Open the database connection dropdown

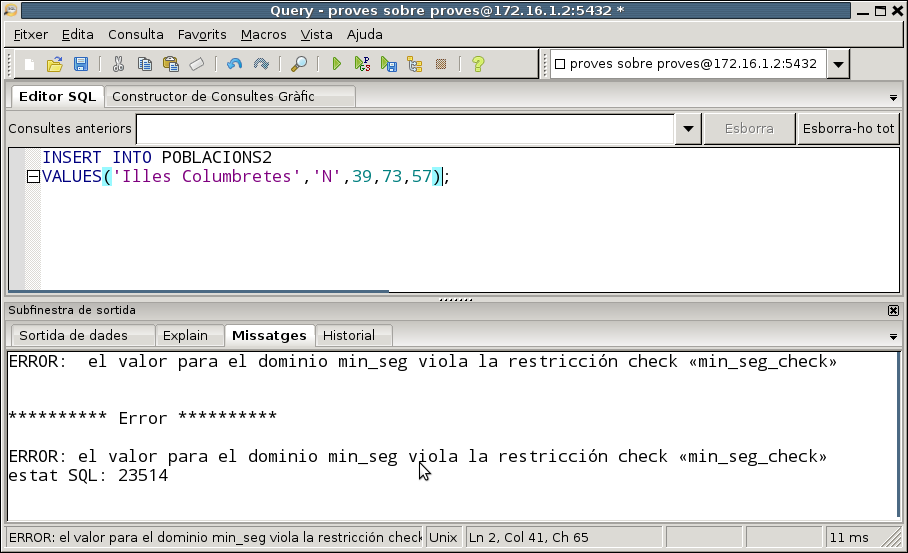[x=838, y=65]
